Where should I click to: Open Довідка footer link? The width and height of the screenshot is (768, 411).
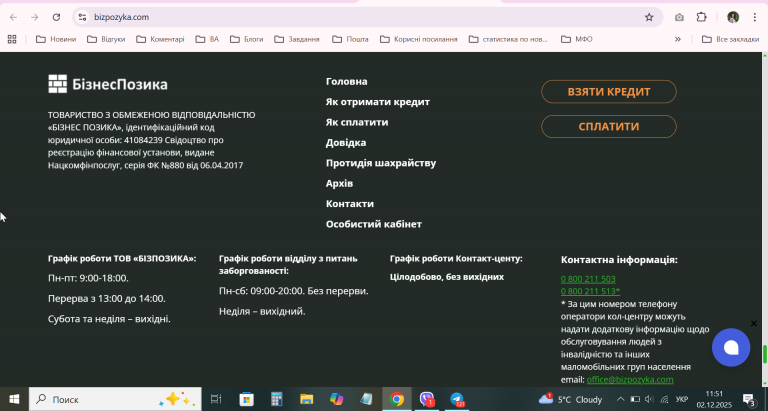346,143
